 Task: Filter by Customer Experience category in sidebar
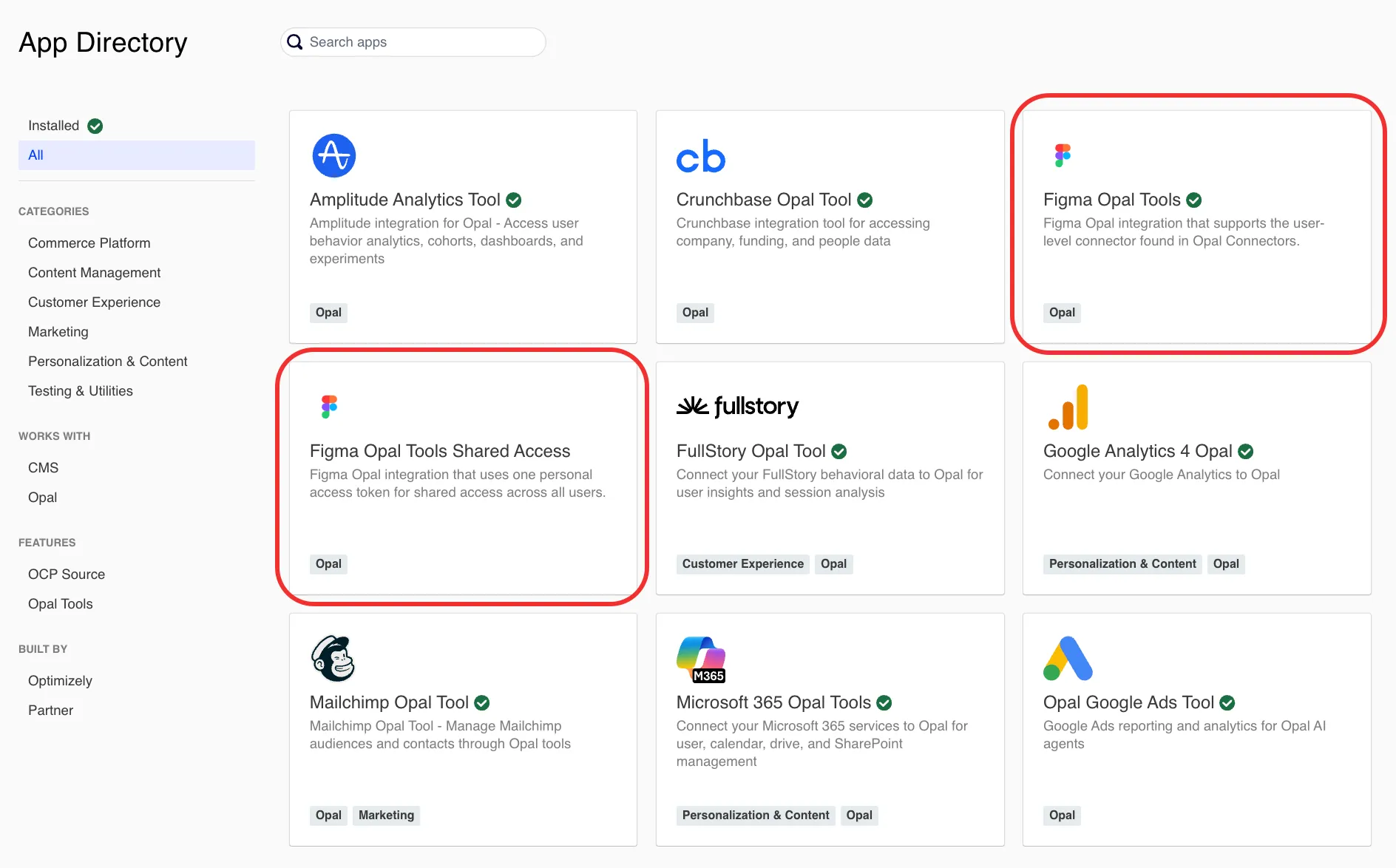point(95,302)
